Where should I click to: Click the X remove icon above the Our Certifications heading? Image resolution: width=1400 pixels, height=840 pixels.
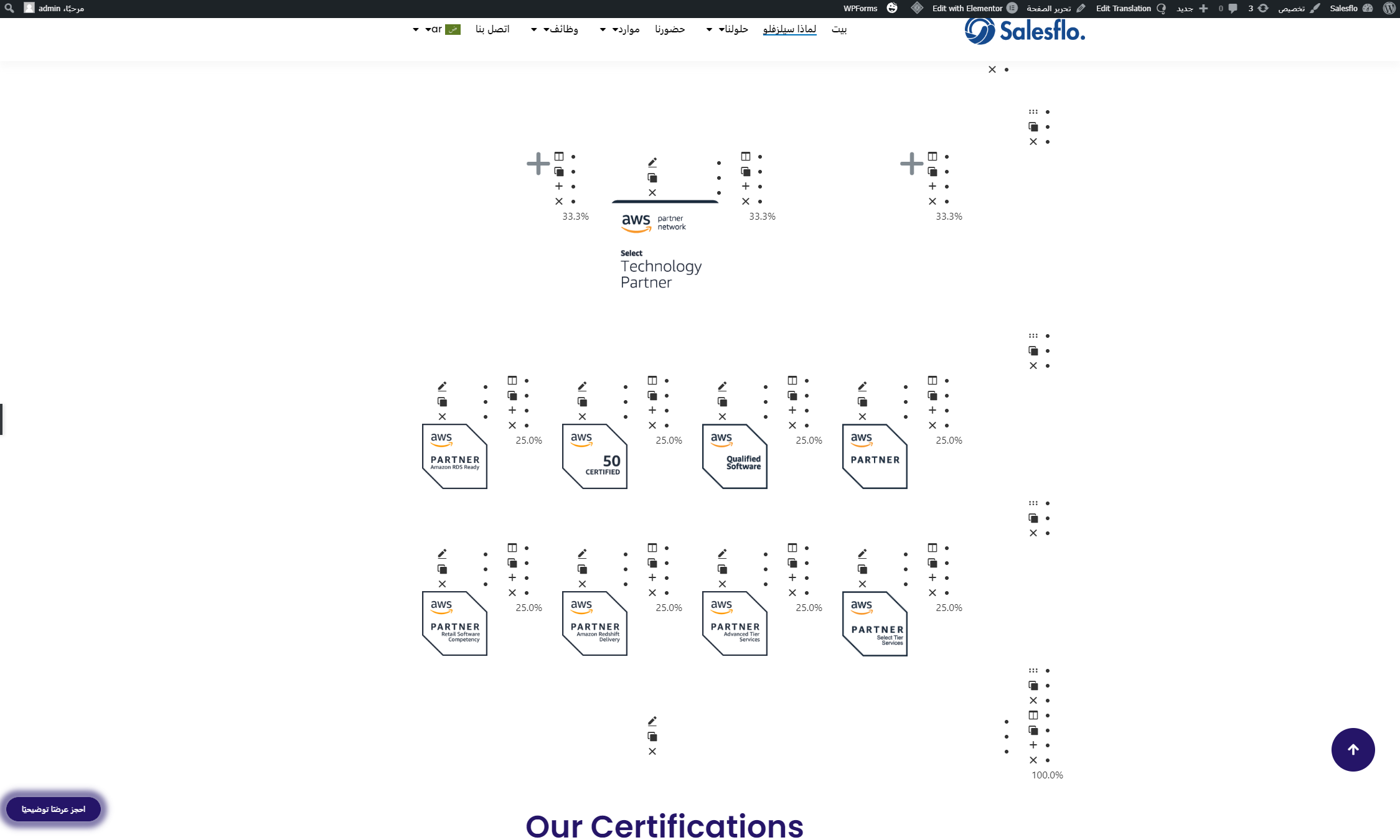coord(652,751)
